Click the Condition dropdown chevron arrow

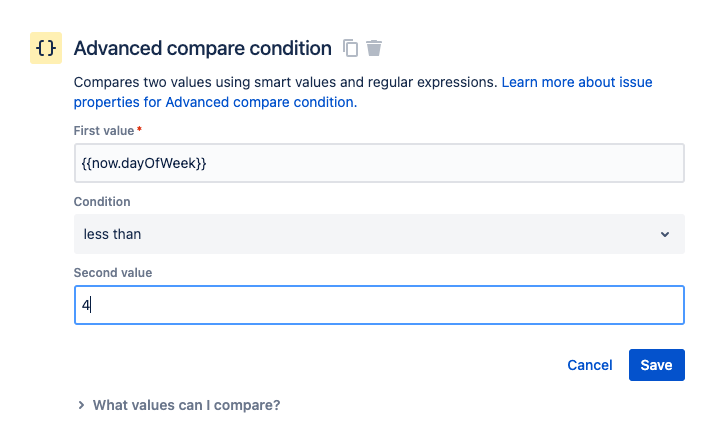click(665, 234)
